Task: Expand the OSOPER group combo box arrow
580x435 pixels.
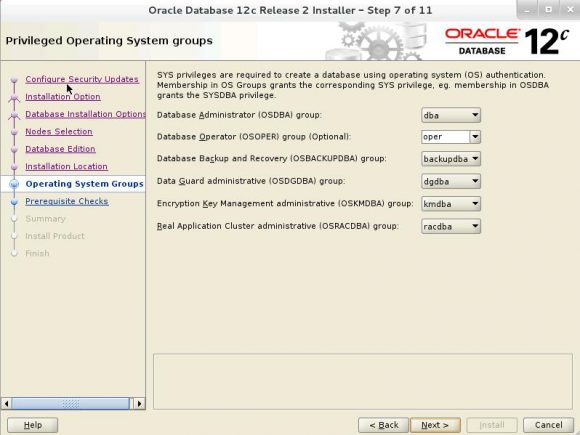Action: click(475, 137)
